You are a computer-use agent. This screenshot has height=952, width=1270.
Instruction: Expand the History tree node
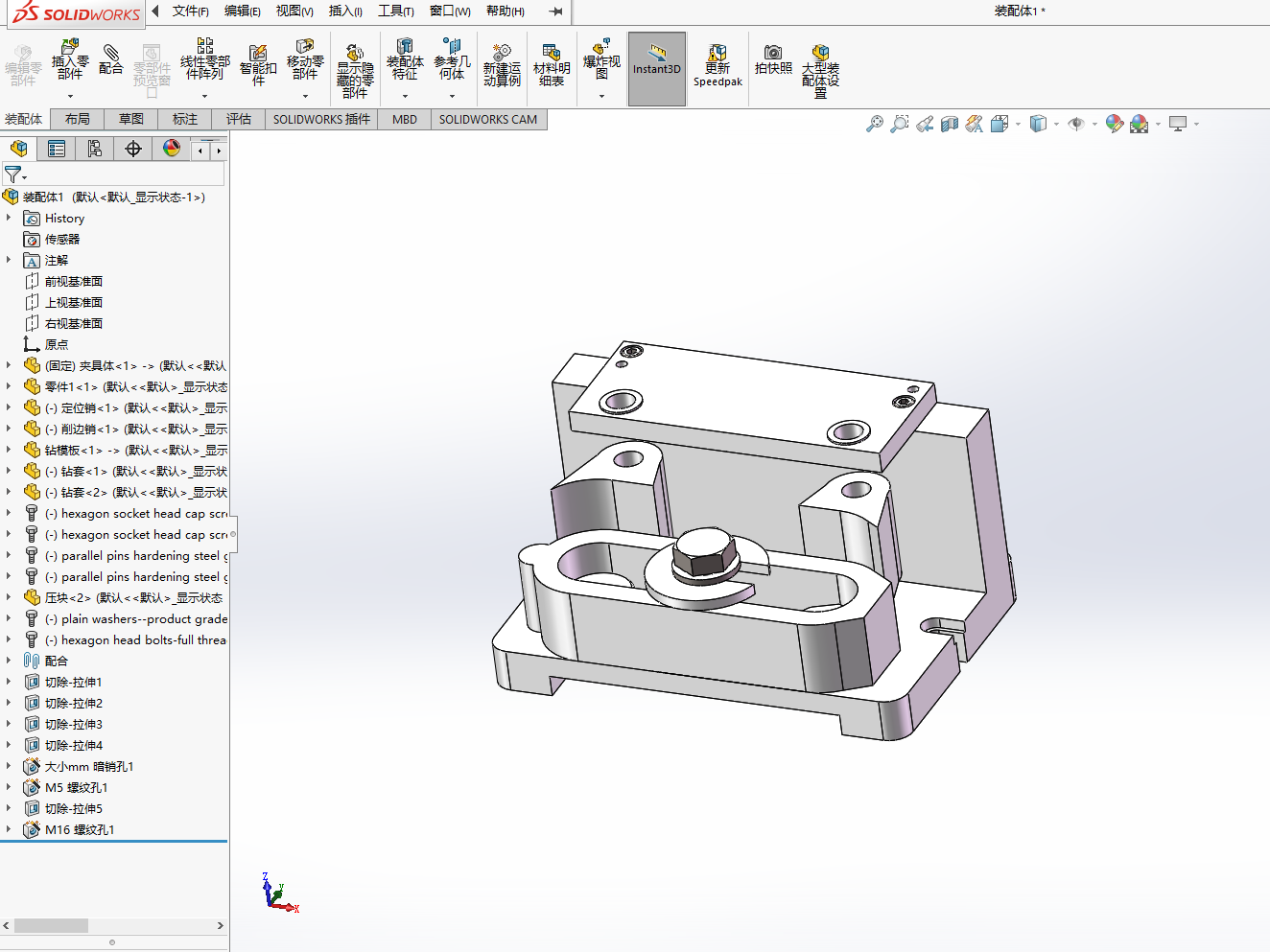(9, 218)
